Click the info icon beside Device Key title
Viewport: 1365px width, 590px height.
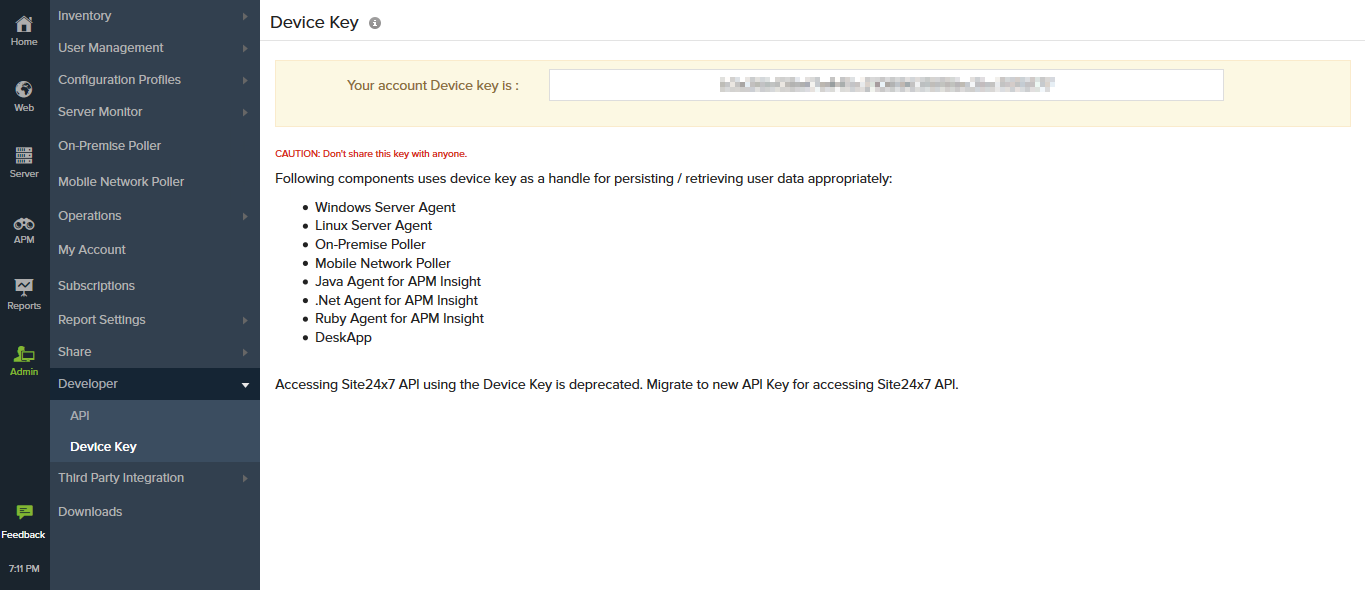(375, 23)
